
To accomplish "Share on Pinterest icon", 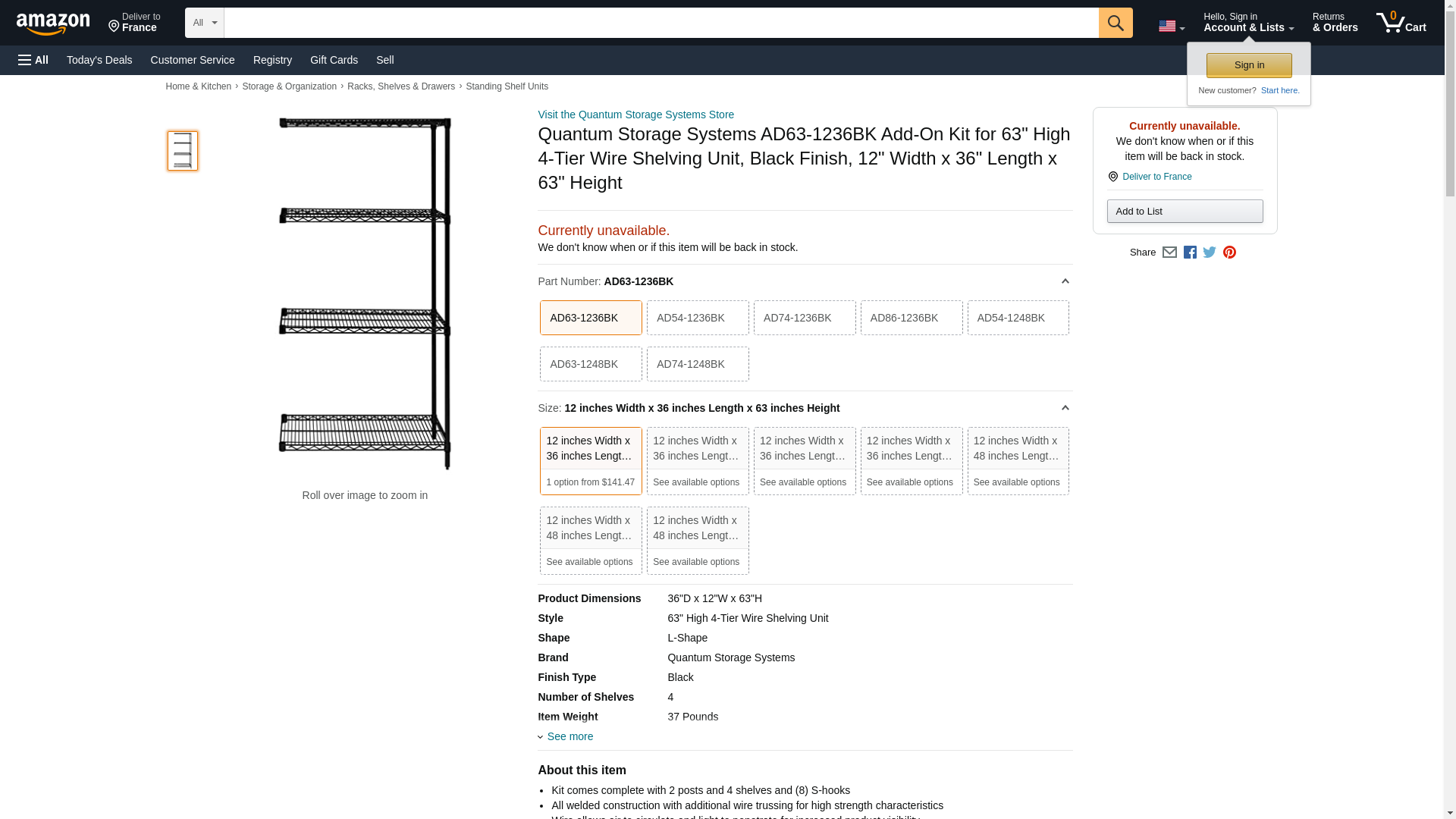I will point(1229,253).
